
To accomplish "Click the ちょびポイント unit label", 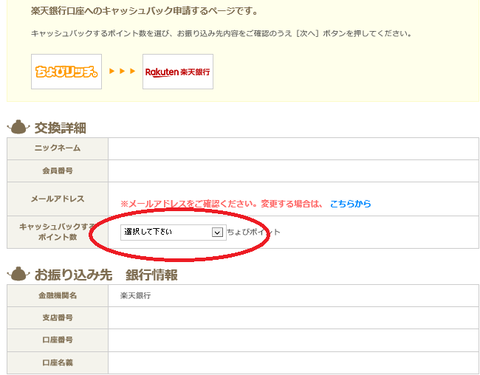I will pyautogui.click(x=254, y=232).
